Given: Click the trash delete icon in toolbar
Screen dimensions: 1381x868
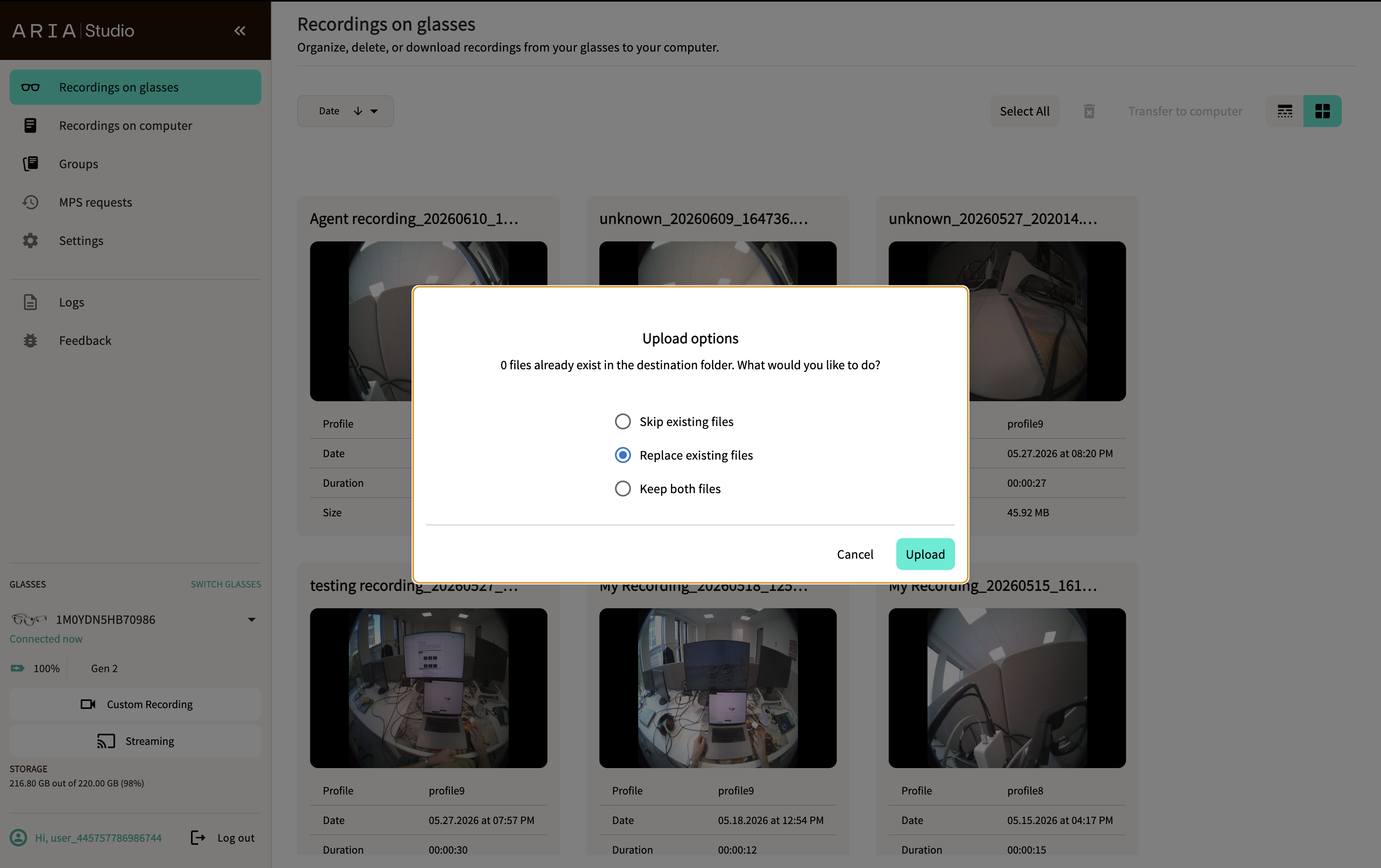Looking at the screenshot, I should click(x=1089, y=111).
